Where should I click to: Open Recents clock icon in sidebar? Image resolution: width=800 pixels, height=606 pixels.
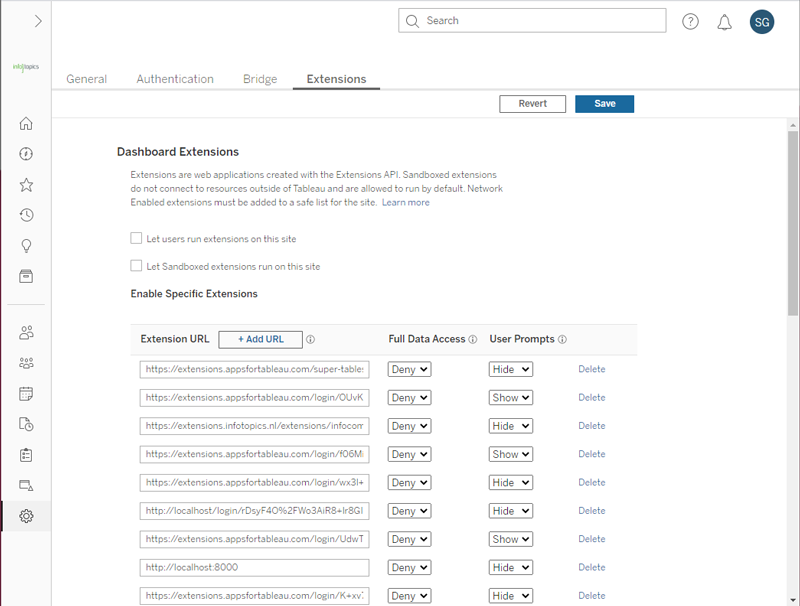(26, 215)
